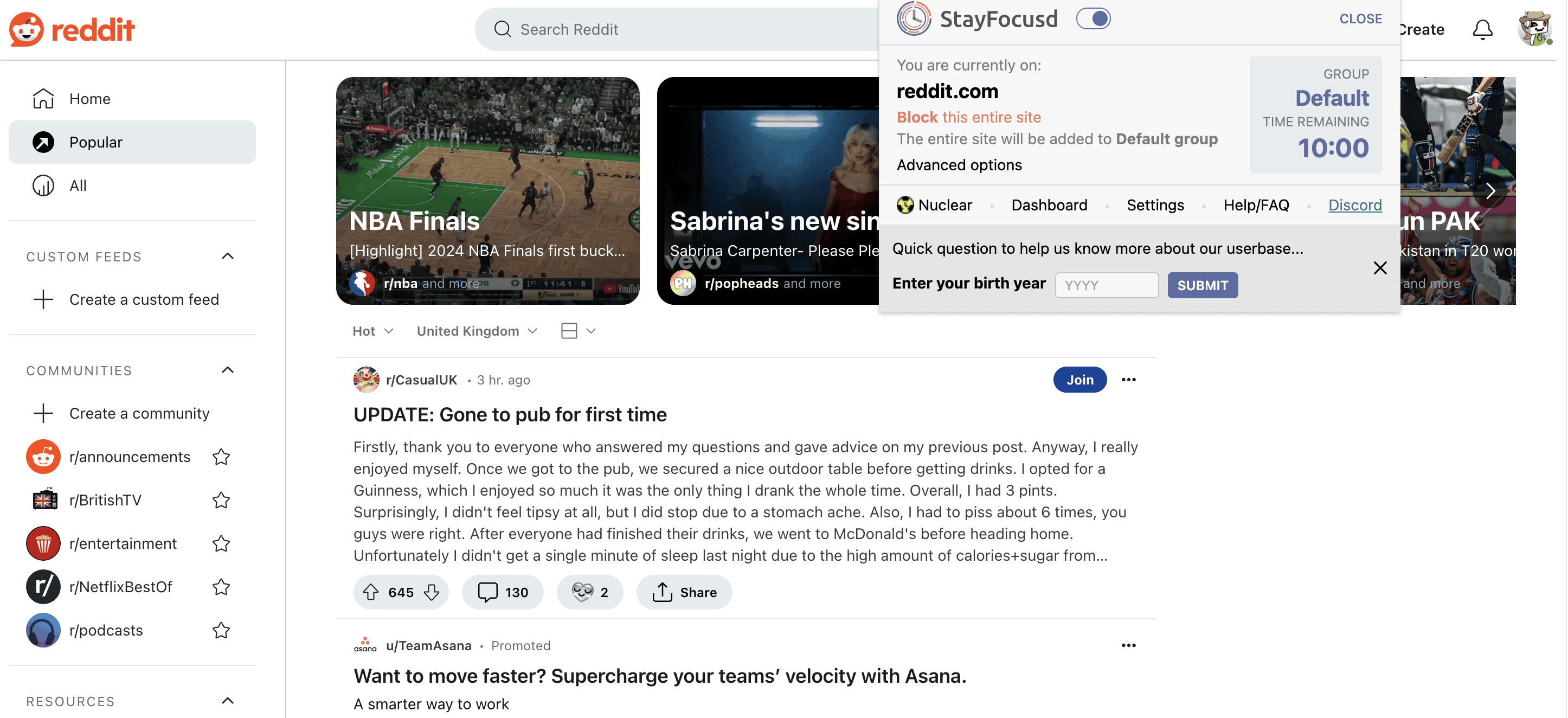The height and width of the screenshot is (718, 1568).
Task: Downvote the CasualUK pub post
Action: tap(432, 592)
